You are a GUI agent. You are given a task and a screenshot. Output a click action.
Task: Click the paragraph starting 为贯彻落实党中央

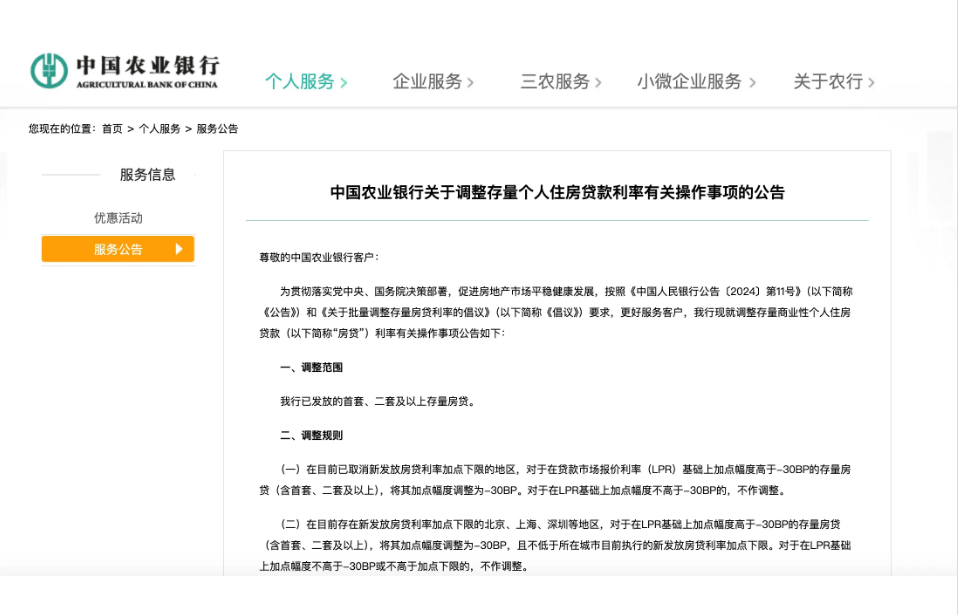point(556,312)
